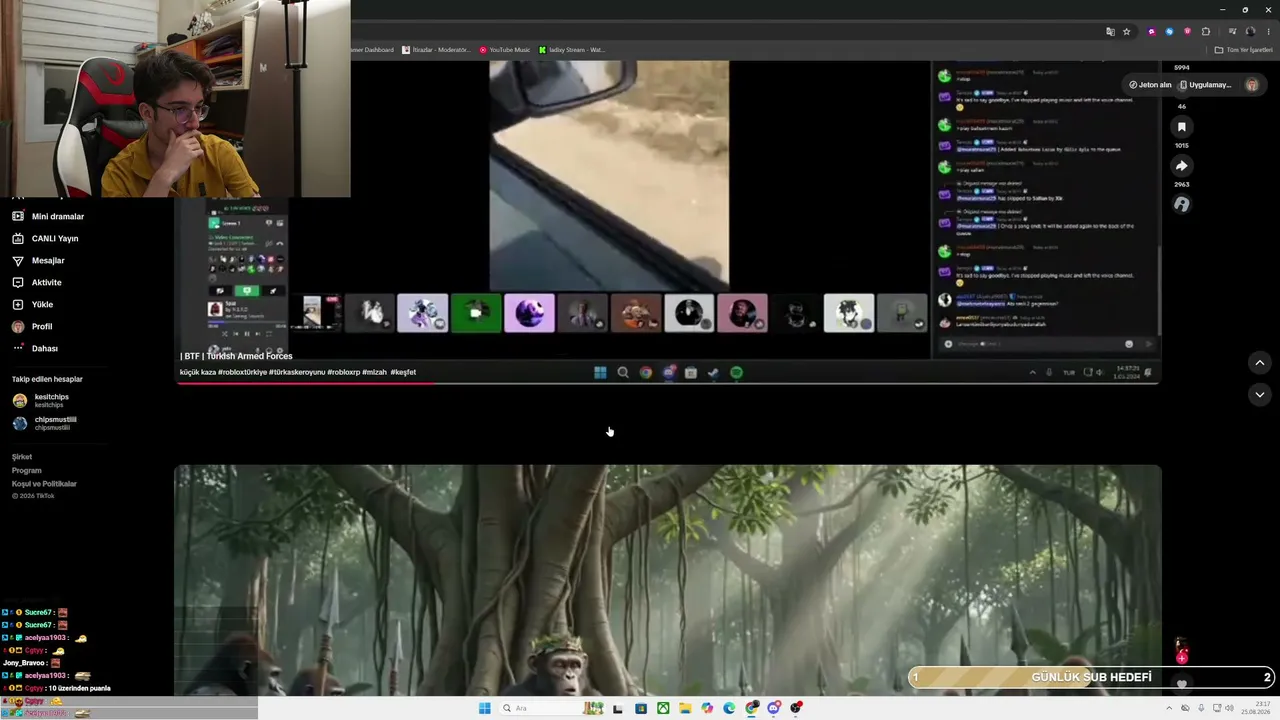Like the jungle video with heart icon

1181,685
